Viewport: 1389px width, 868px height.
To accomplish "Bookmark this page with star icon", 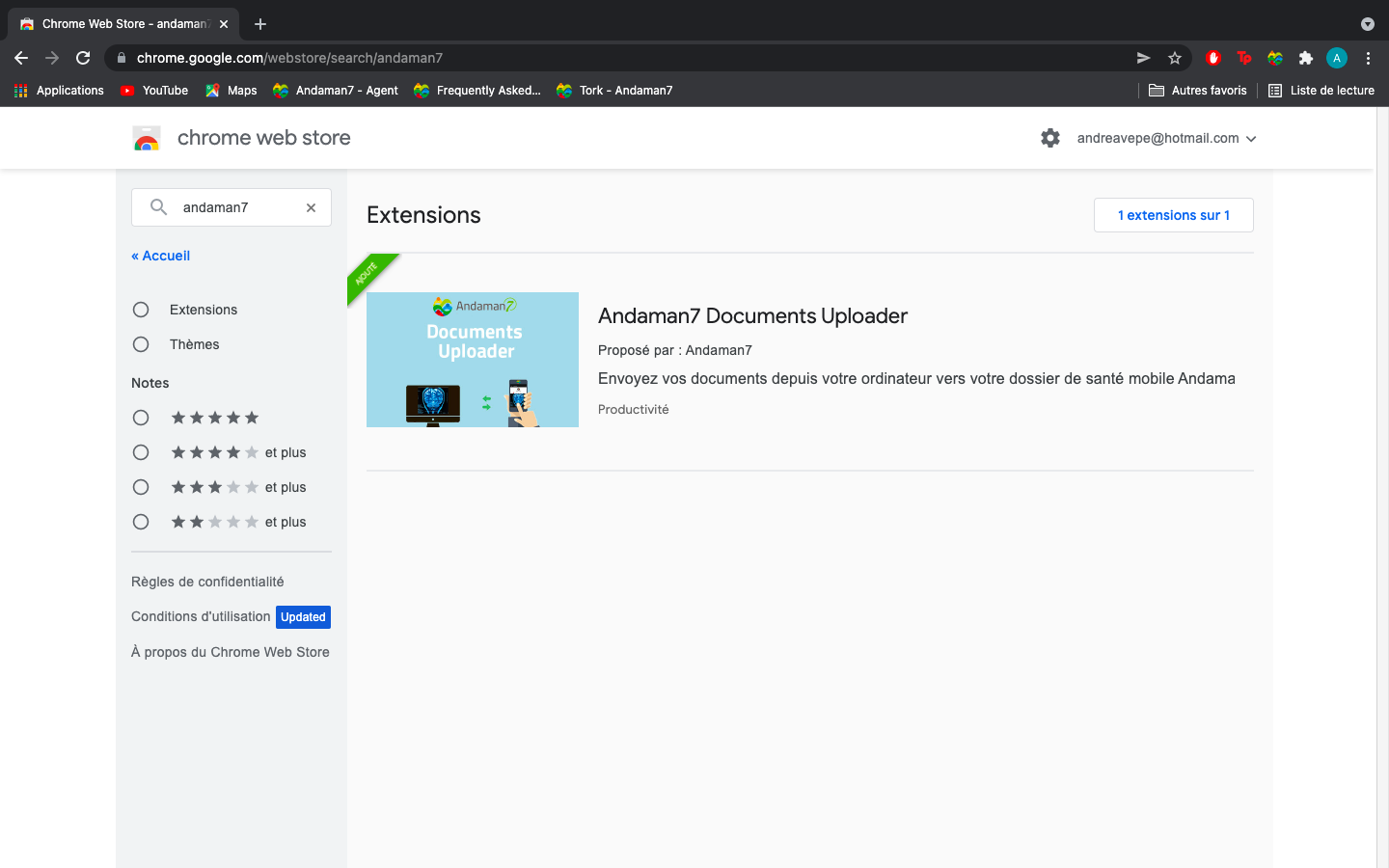I will (1175, 58).
